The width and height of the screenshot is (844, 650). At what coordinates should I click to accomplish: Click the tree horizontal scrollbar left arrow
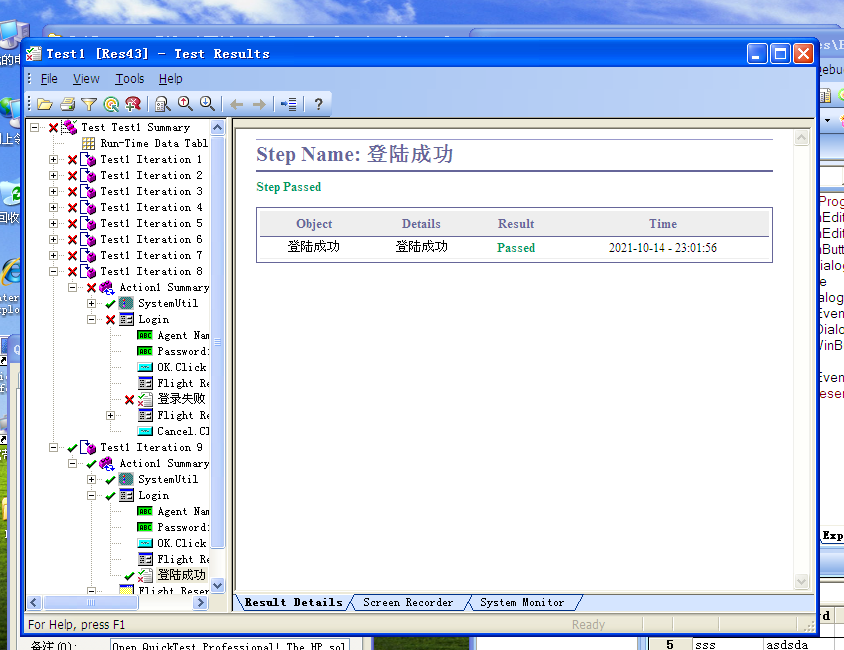tap(34, 603)
